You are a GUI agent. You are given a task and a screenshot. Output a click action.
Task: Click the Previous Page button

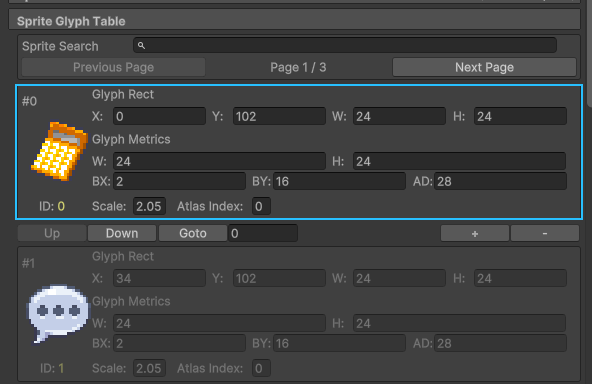(113, 67)
